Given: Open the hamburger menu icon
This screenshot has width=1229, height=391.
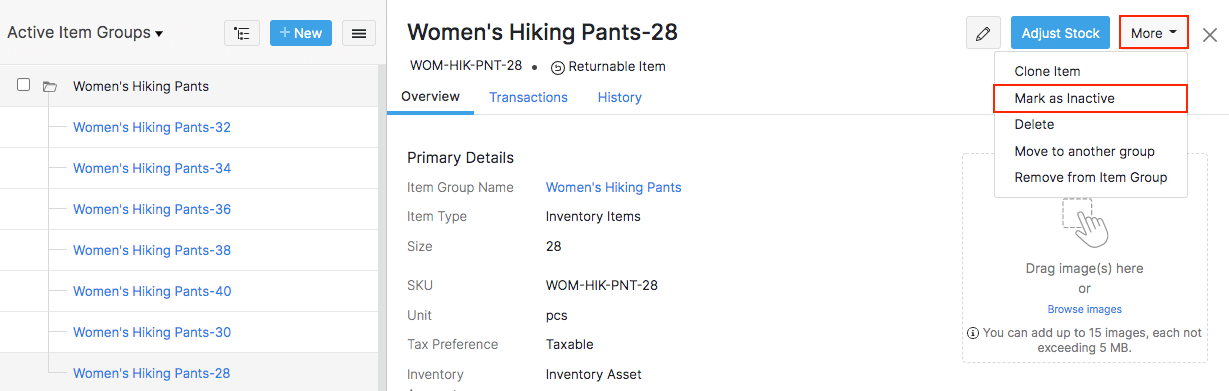Looking at the screenshot, I should pyautogui.click(x=359, y=33).
